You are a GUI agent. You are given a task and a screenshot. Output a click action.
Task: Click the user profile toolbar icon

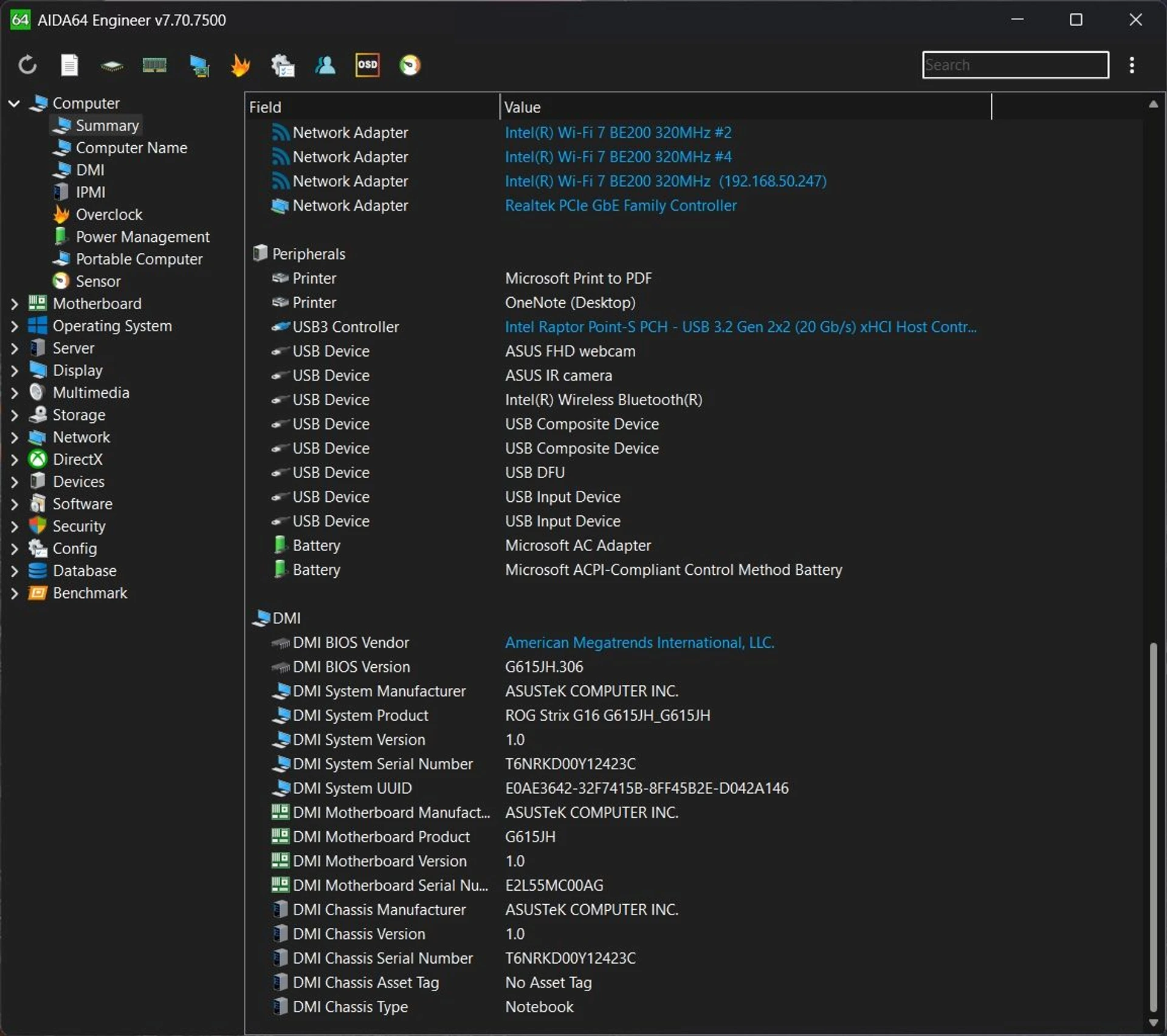(x=325, y=65)
